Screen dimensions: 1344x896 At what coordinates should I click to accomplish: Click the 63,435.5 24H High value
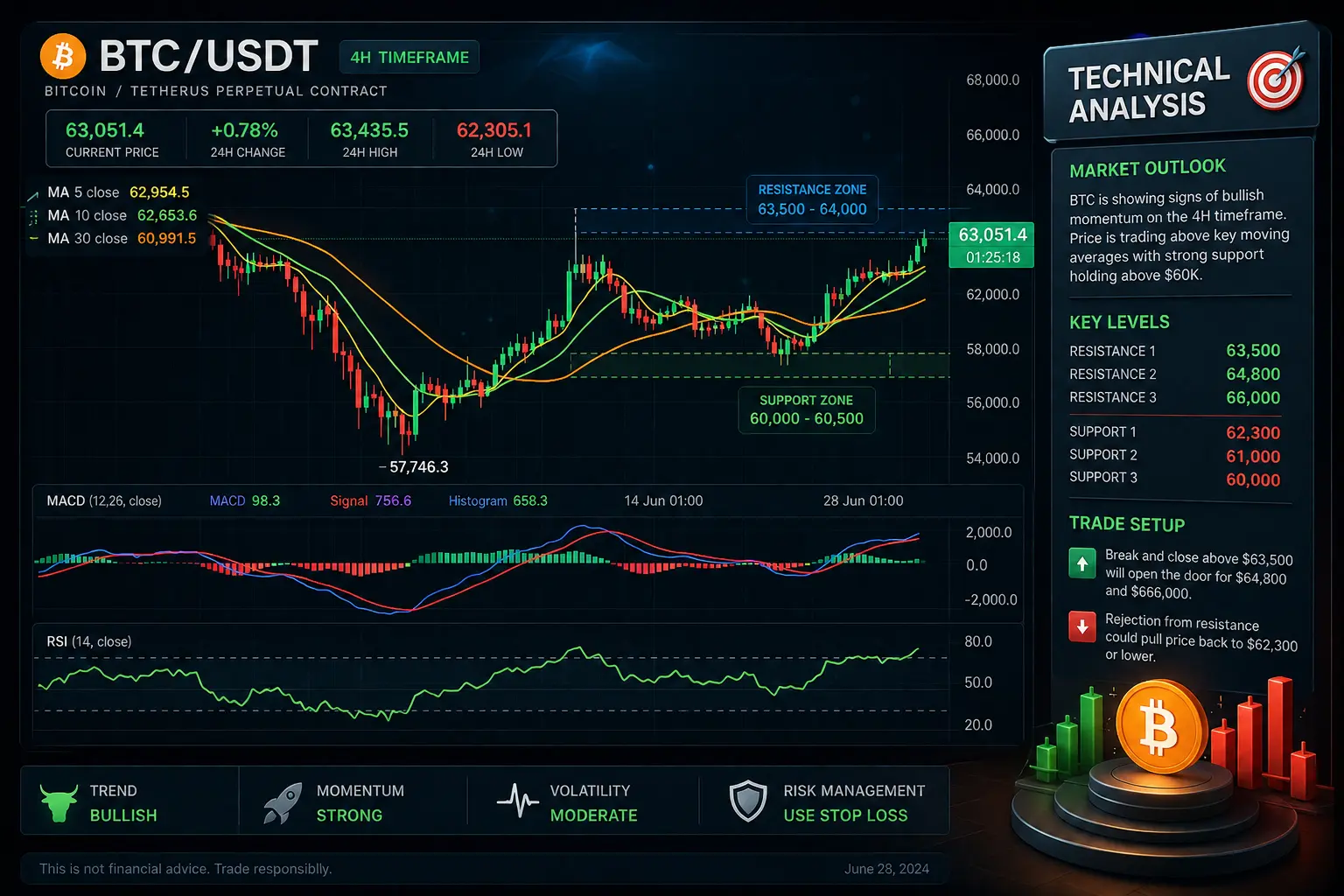[369, 130]
